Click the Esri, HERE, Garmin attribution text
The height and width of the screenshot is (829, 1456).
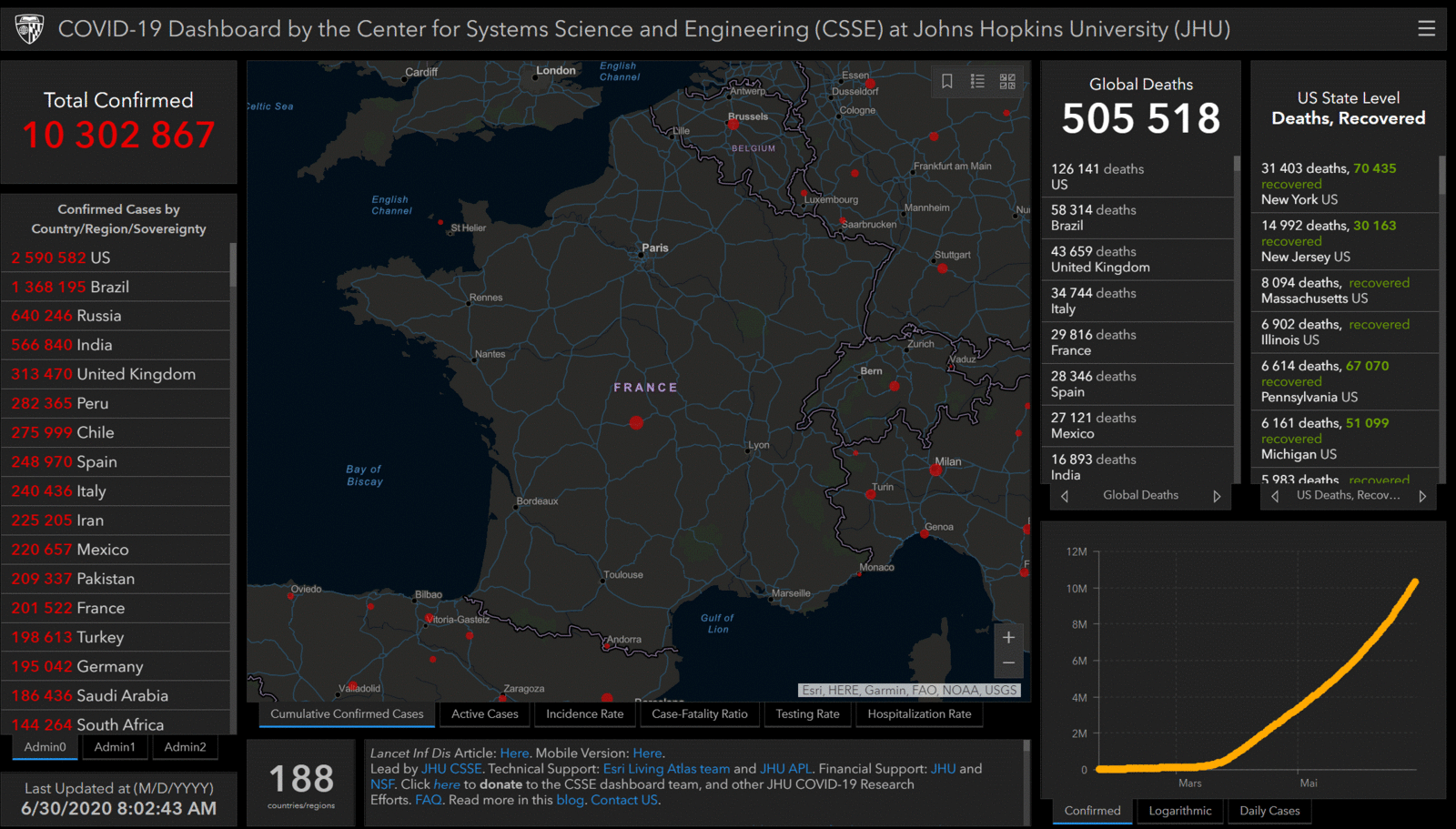pos(909,691)
